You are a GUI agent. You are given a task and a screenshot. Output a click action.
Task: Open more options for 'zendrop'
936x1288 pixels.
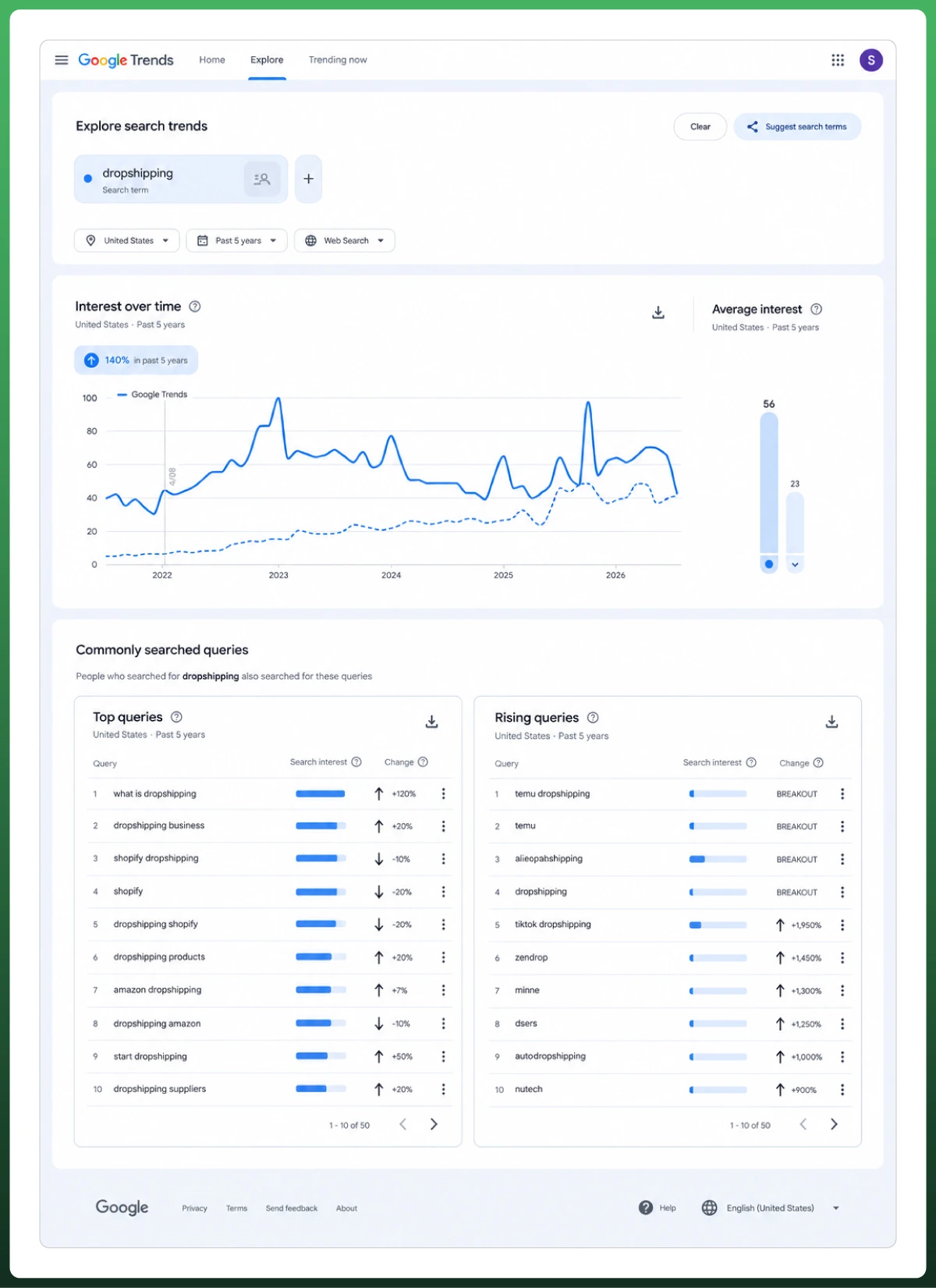[x=842, y=958]
